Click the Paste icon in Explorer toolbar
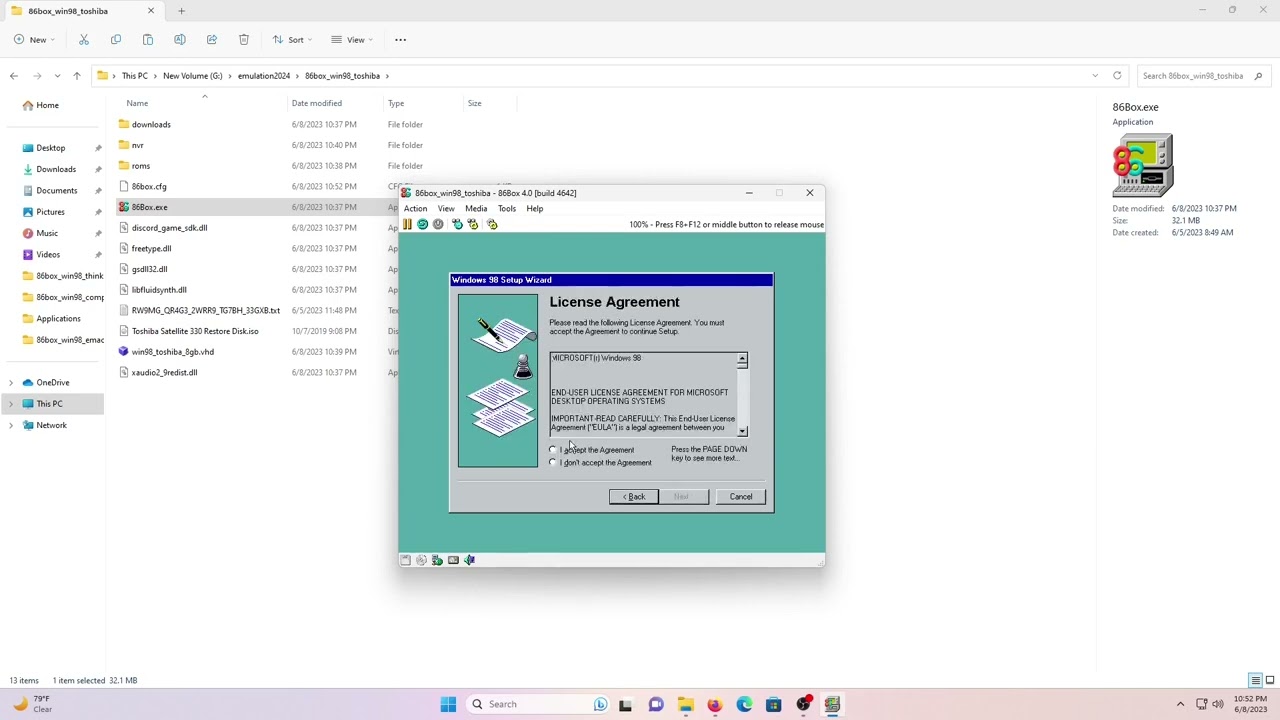Viewport: 1280px width, 720px height. pos(148,40)
